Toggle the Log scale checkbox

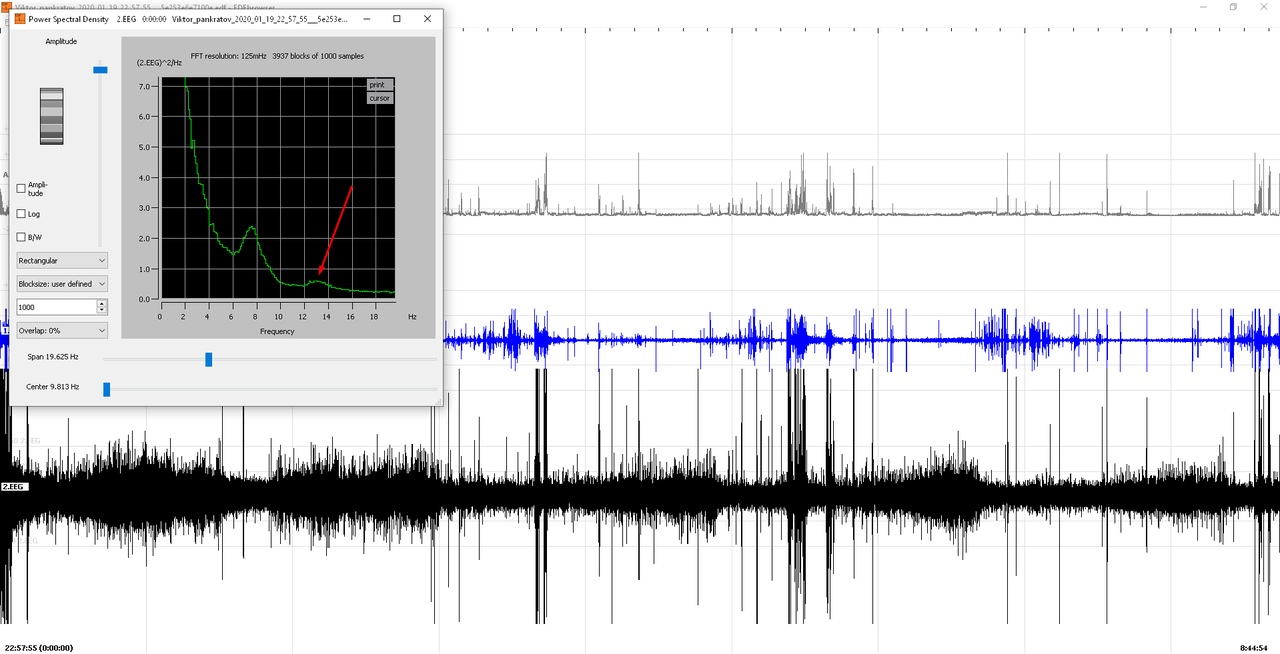tap(22, 214)
